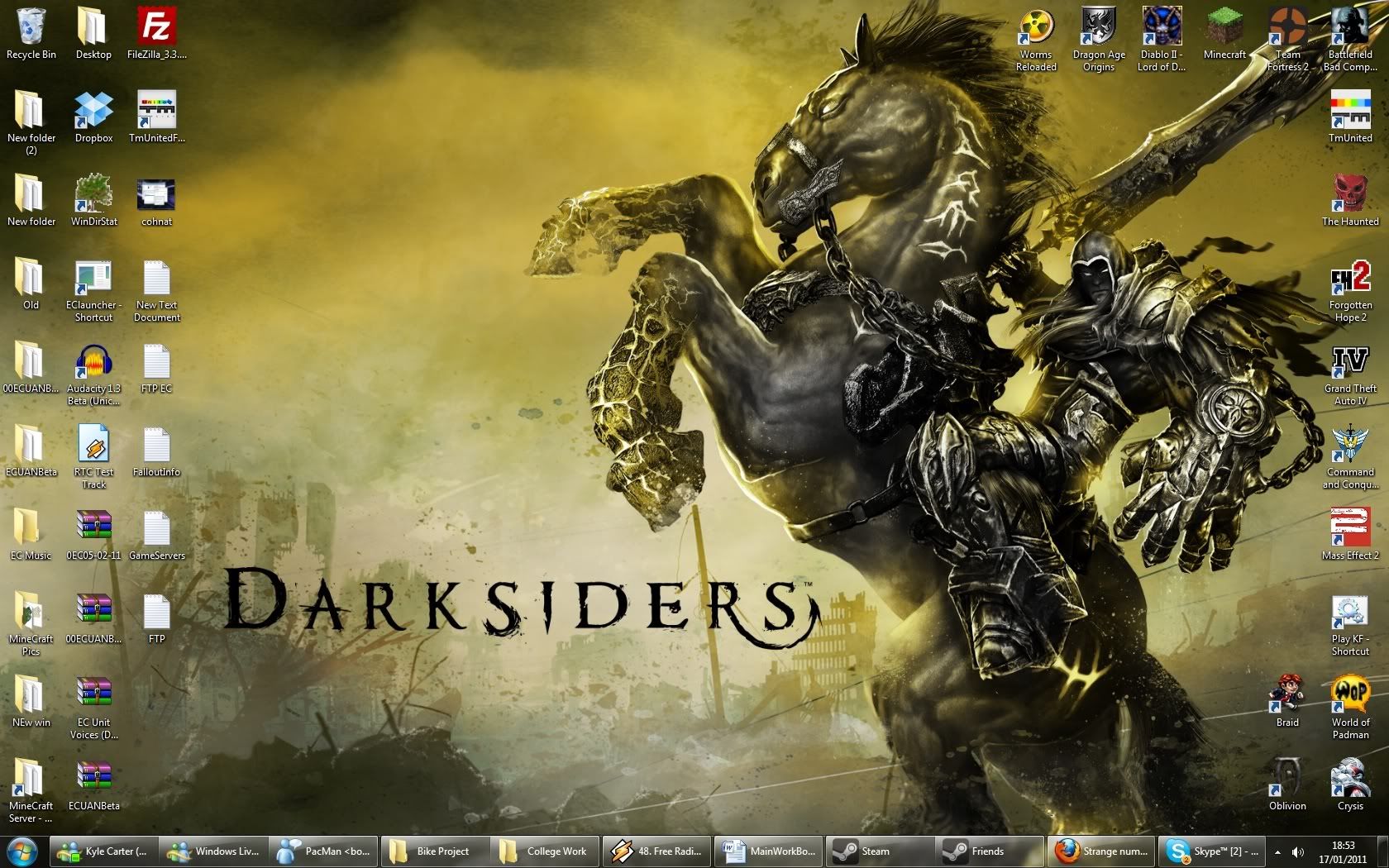The height and width of the screenshot is (868, 1389).
Task: Select the ECUANBeta archive icon
Action: 93,785
